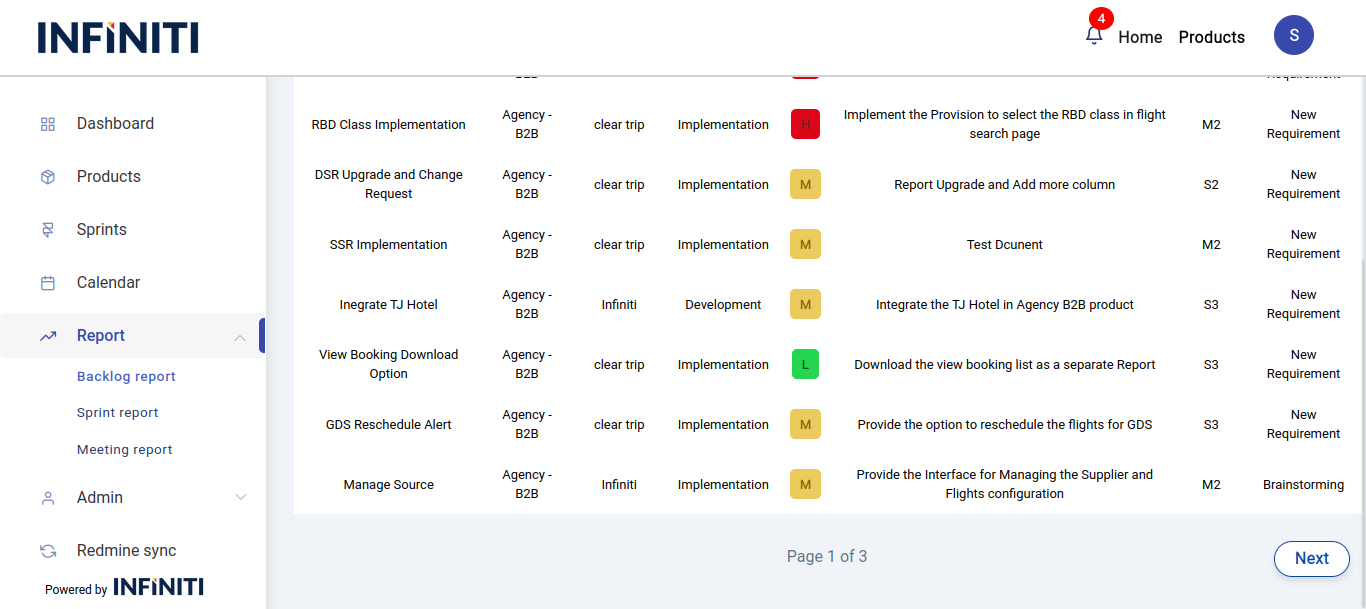Click the Home link in header
This screenshot has height=609, width=1366.
pos(1140,37)
